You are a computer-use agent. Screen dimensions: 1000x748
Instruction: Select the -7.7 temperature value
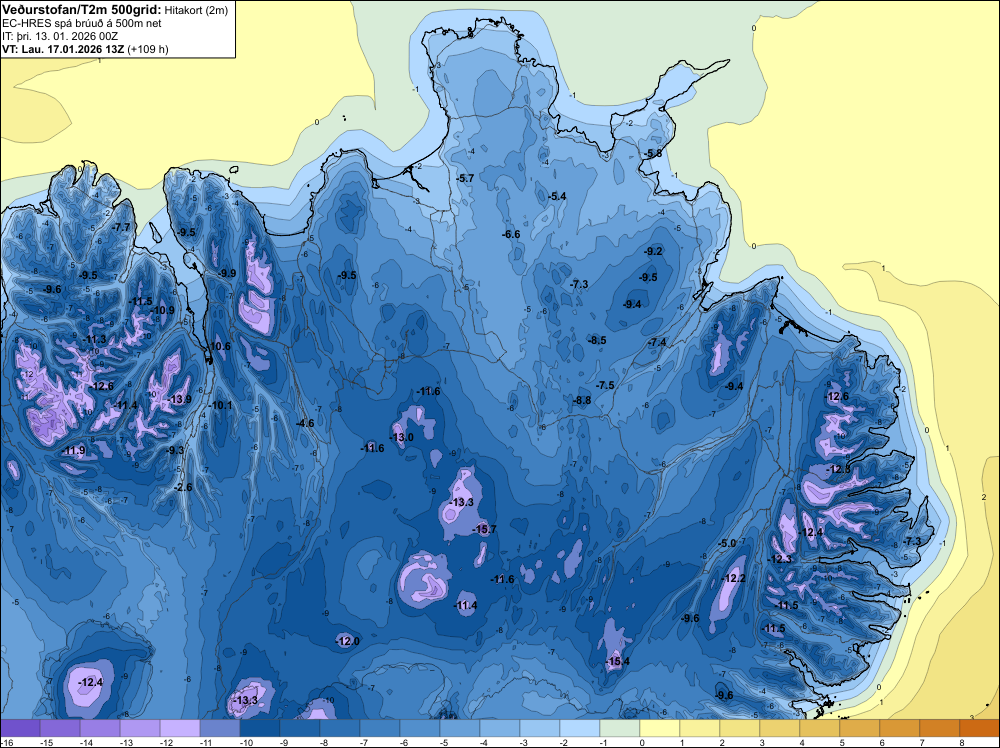(x=121, y=227)
